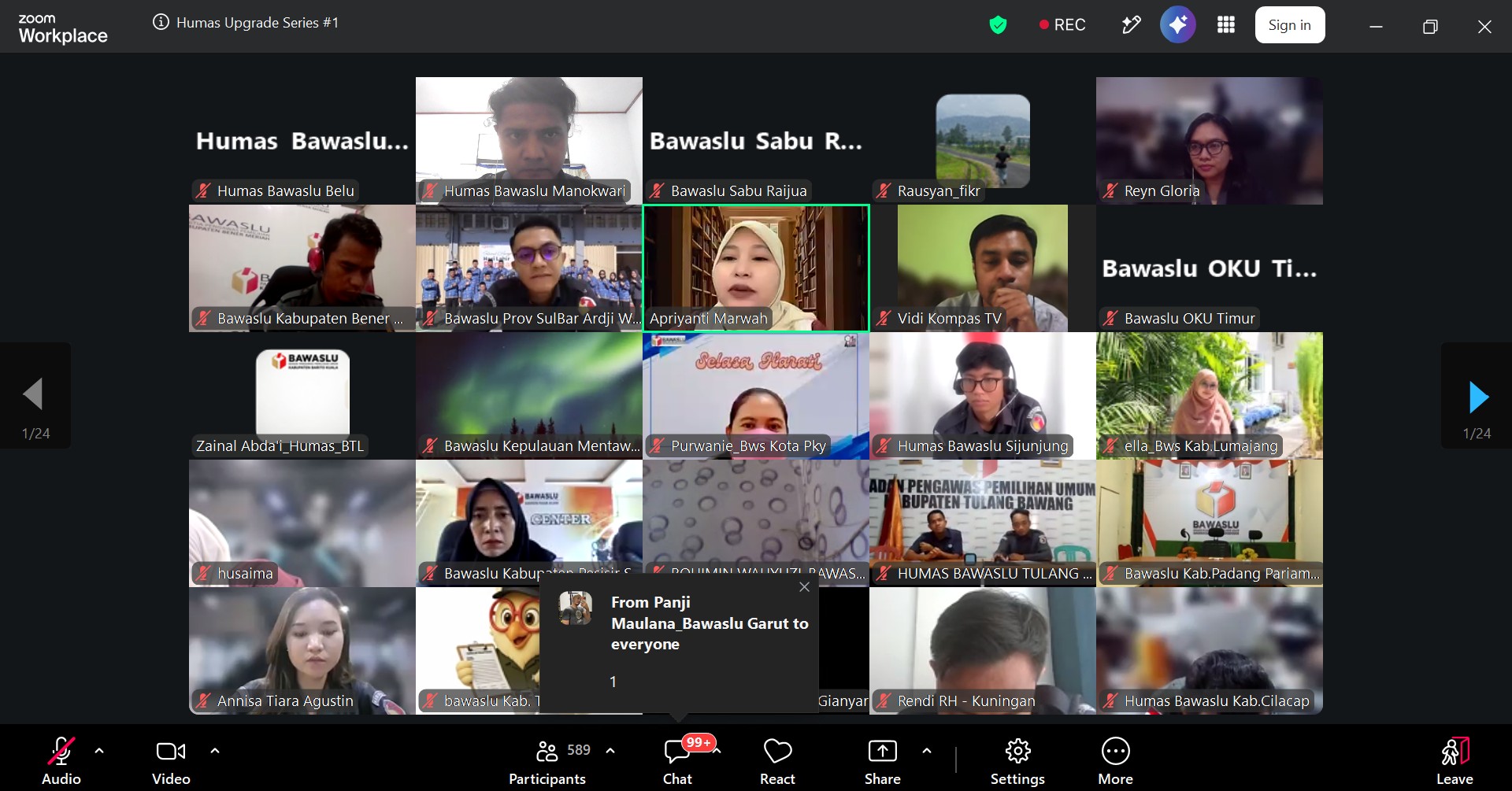The image size is (1512, 791).
Task: Open the apps grid icon
Action: [1225, 25]
